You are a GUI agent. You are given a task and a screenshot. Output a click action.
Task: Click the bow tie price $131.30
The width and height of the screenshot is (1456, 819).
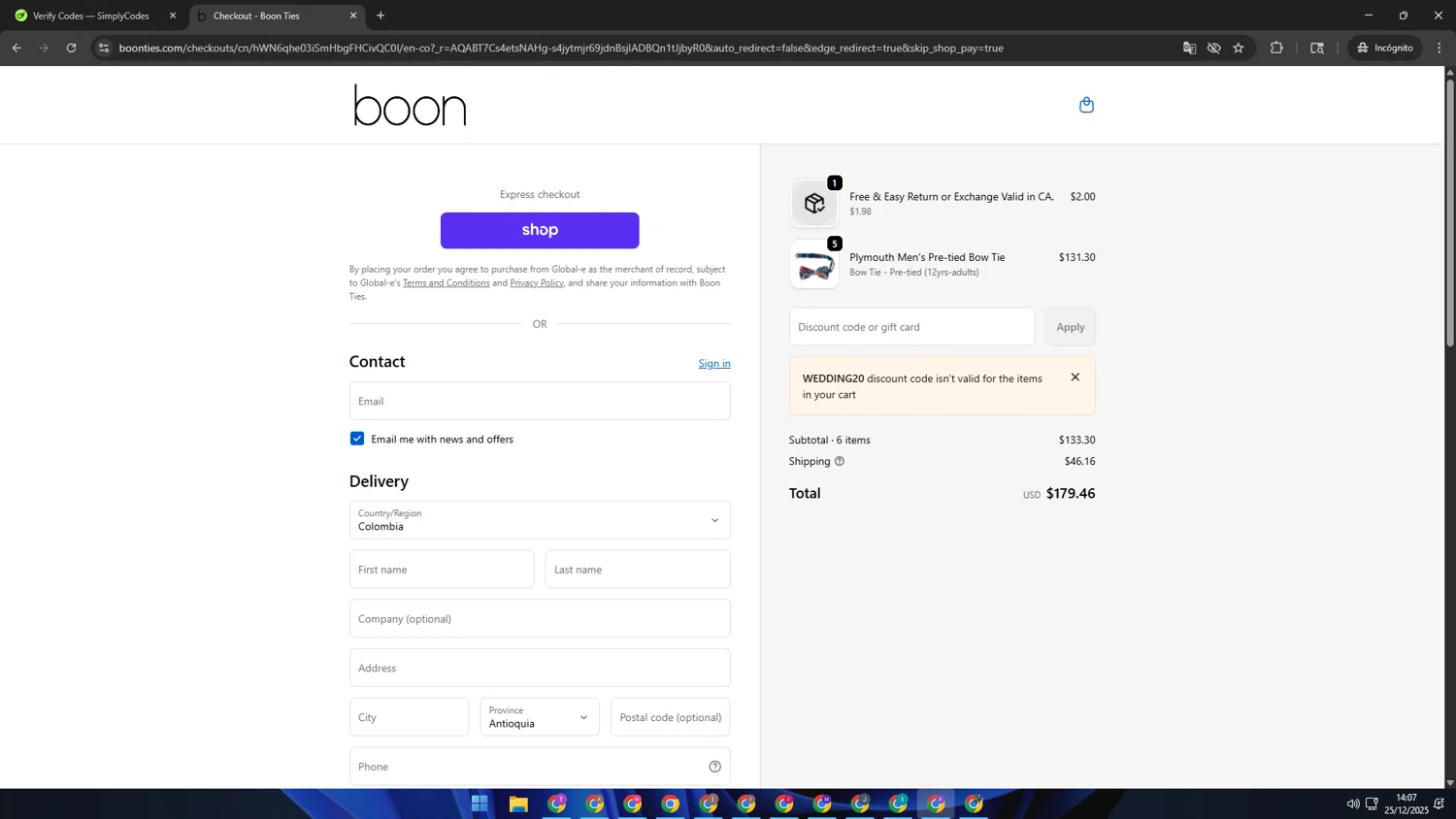[x=1076, y=257]
